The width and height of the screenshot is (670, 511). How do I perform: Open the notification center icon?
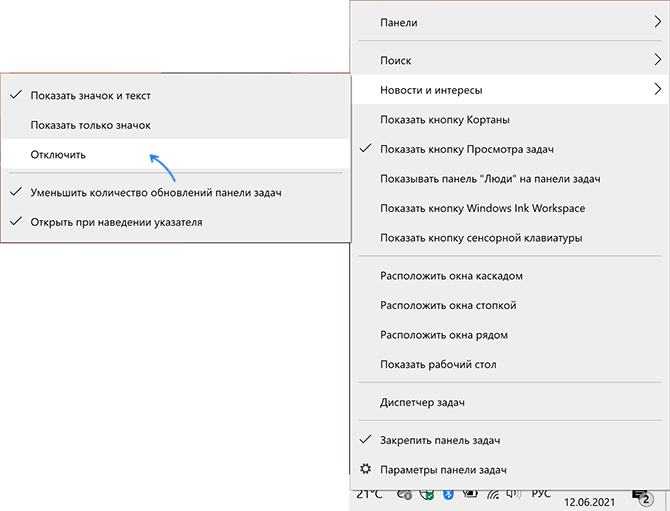641,495
